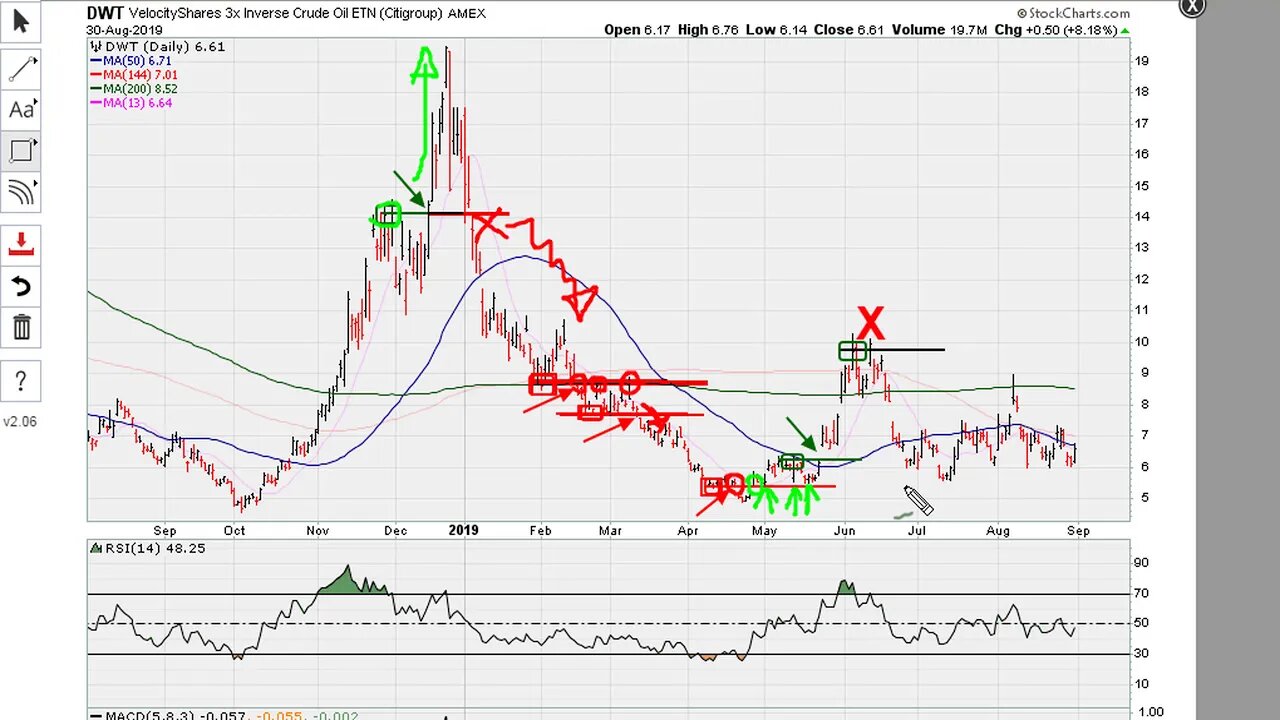Close the ChartNotes annotation window
This screenshot has width=1280, height=720.
tap(1192, 7)
